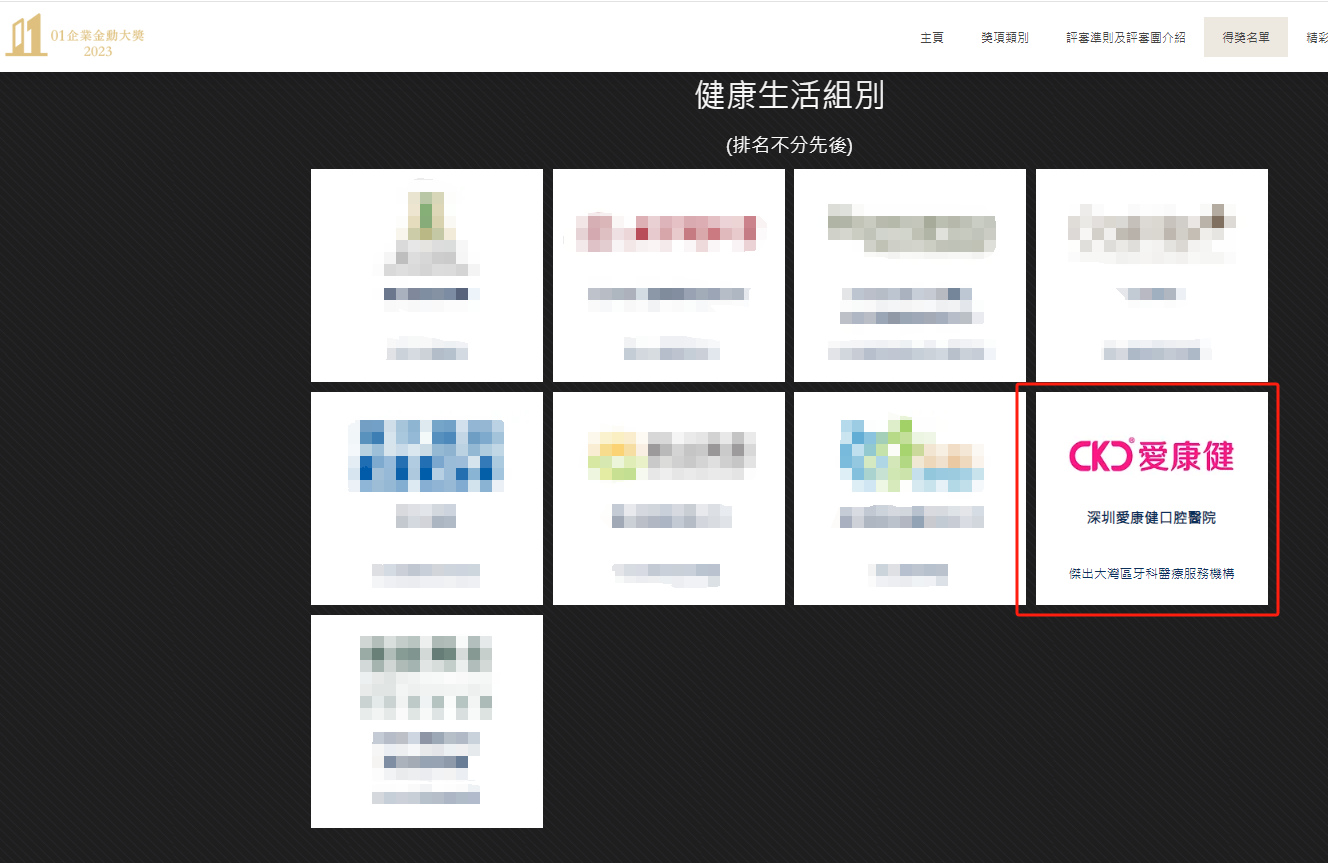Open 評審準則及評審團介紹 in the navigation
This screenshot has height=863, width=1328.
[x=1125, y=38]
